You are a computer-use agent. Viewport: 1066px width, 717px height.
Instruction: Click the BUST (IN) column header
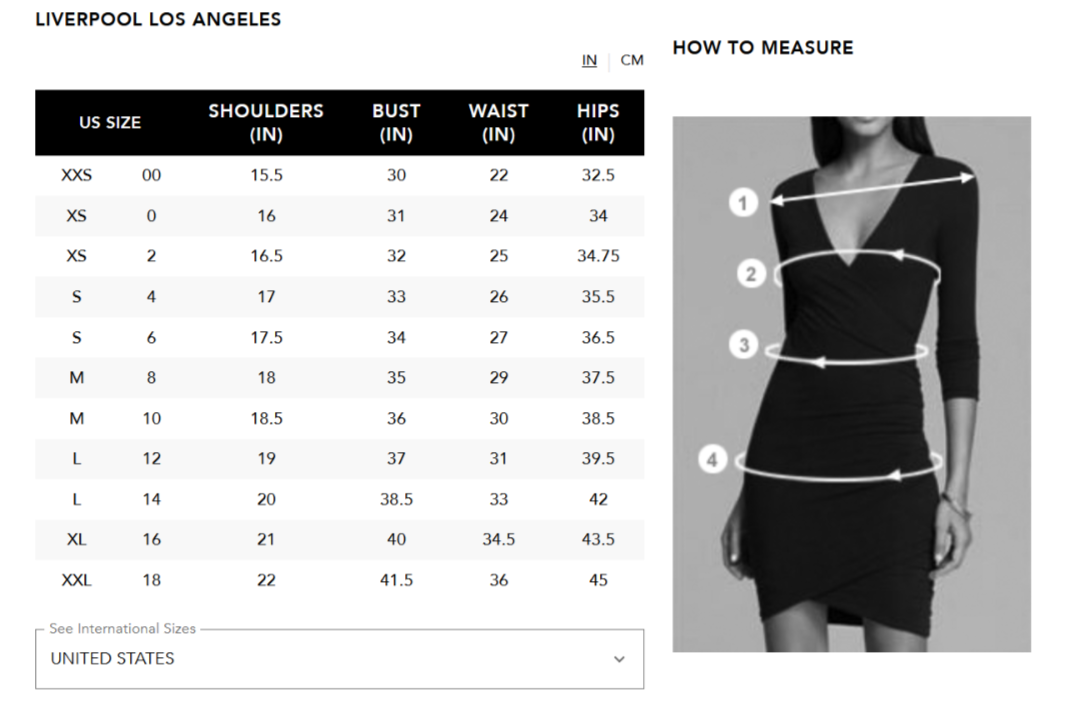tap(396, 123)
